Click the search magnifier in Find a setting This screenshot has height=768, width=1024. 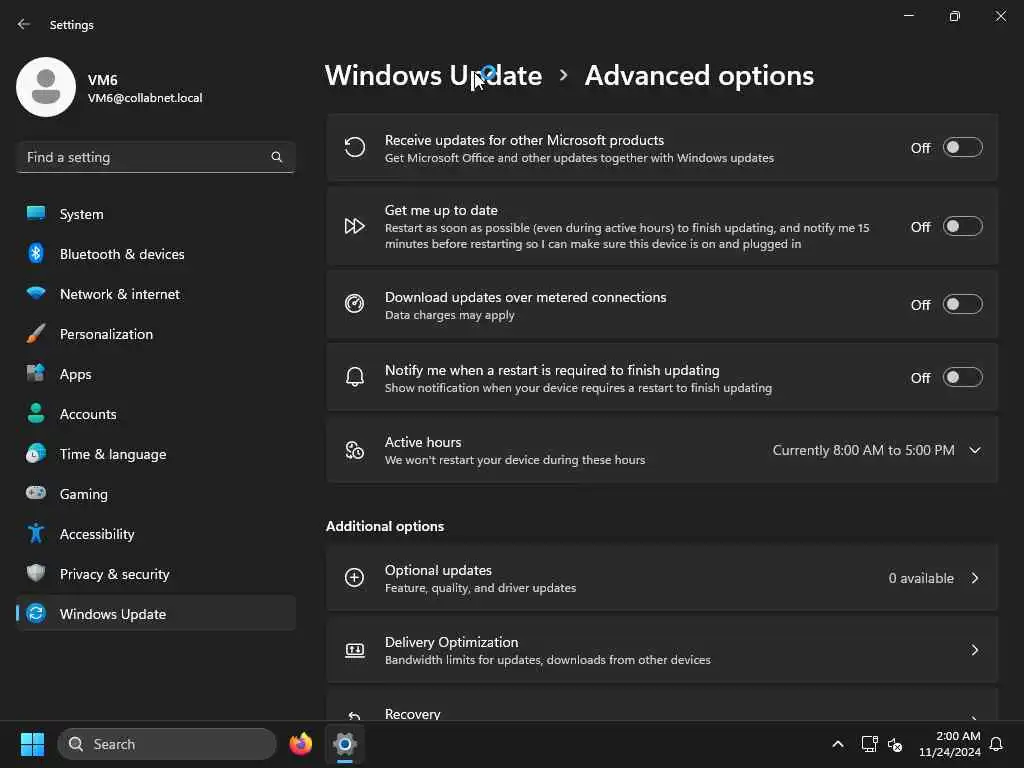click(x=276, y=157)
